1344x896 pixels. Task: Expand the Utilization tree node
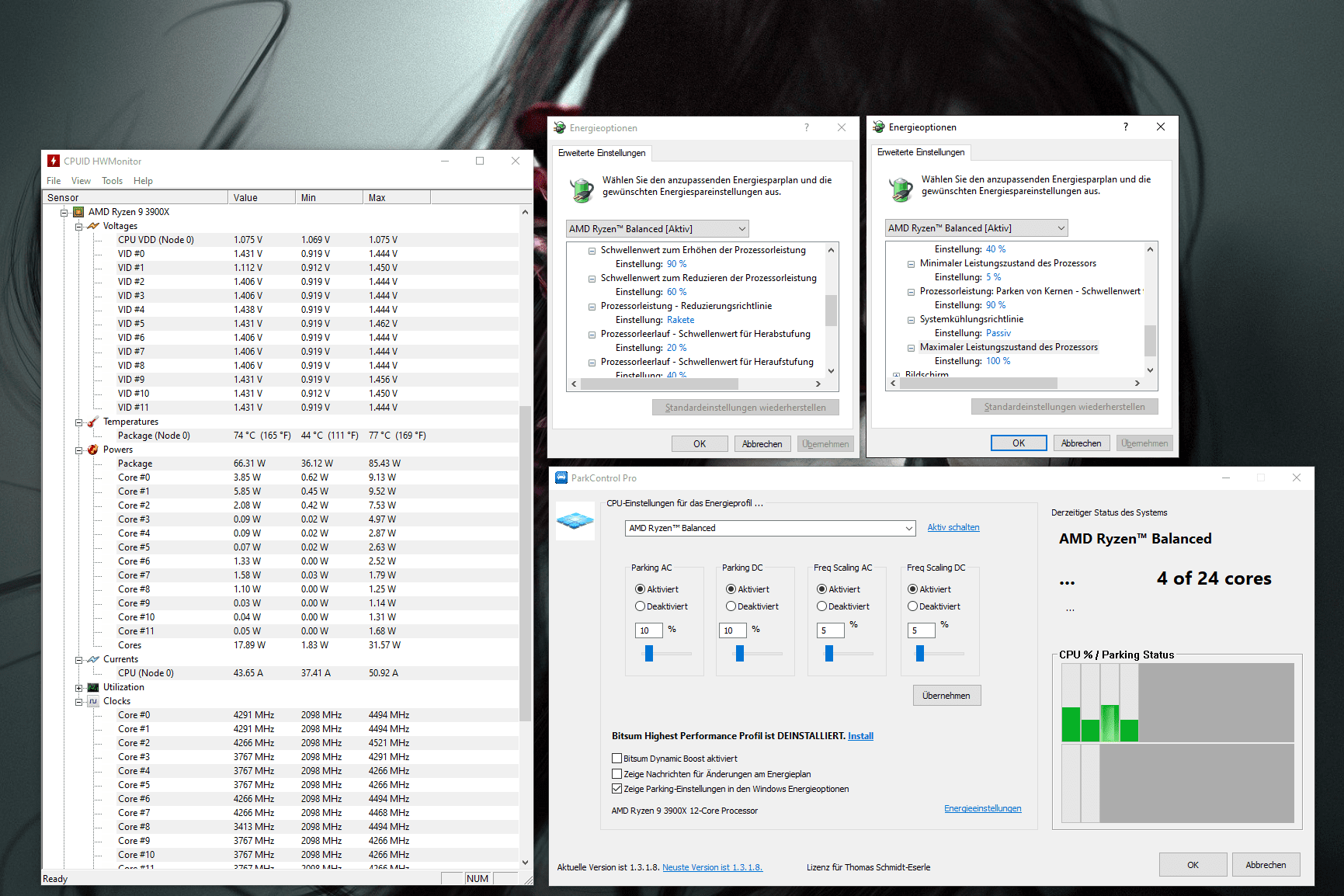coord(78,688)
